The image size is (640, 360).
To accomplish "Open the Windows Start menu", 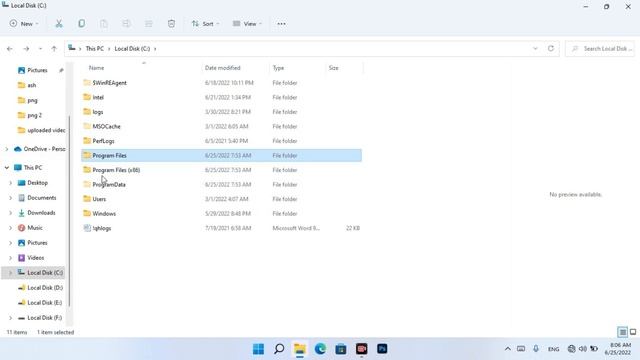I will (x=258, y=349).
